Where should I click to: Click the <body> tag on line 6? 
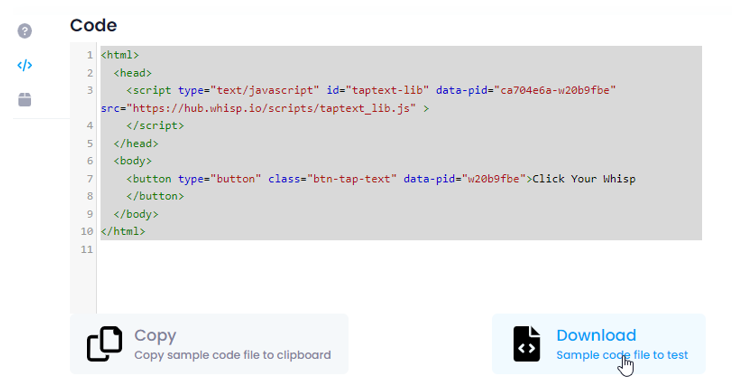pos(133,161)
